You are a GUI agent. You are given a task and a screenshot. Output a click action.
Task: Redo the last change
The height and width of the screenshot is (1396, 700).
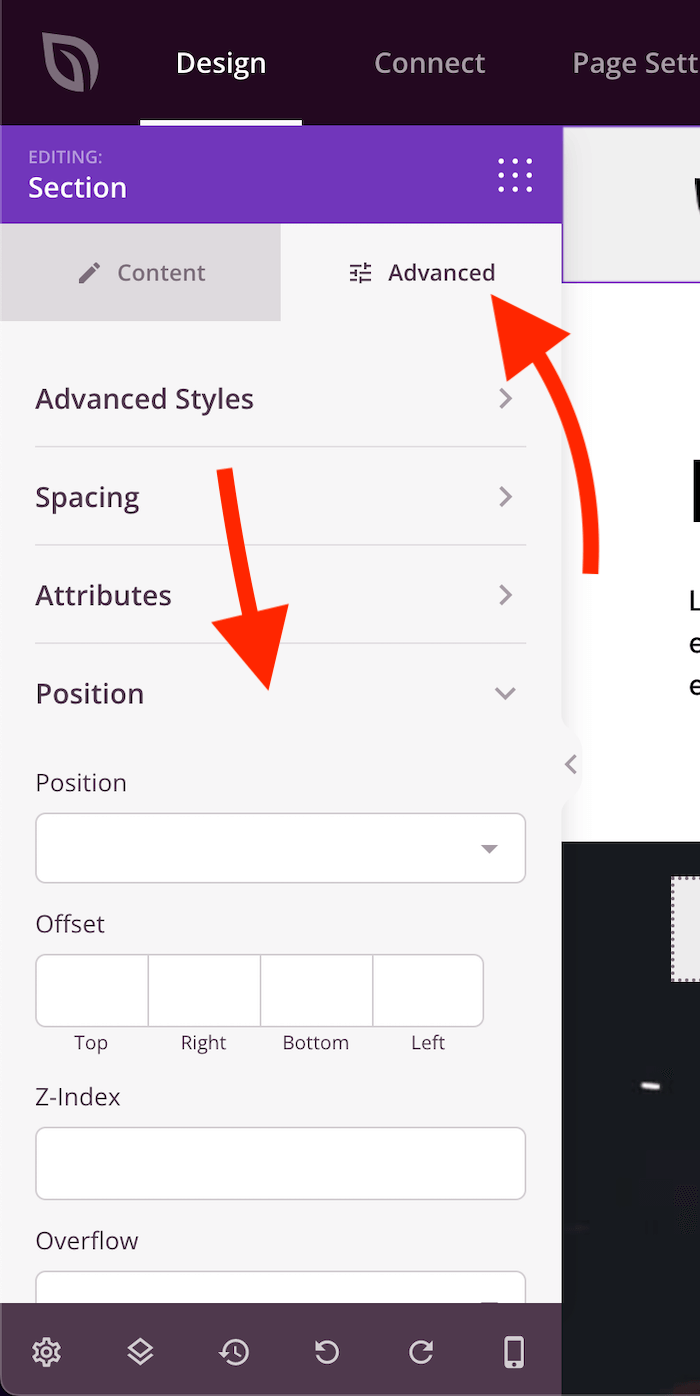click(420, 1351)
